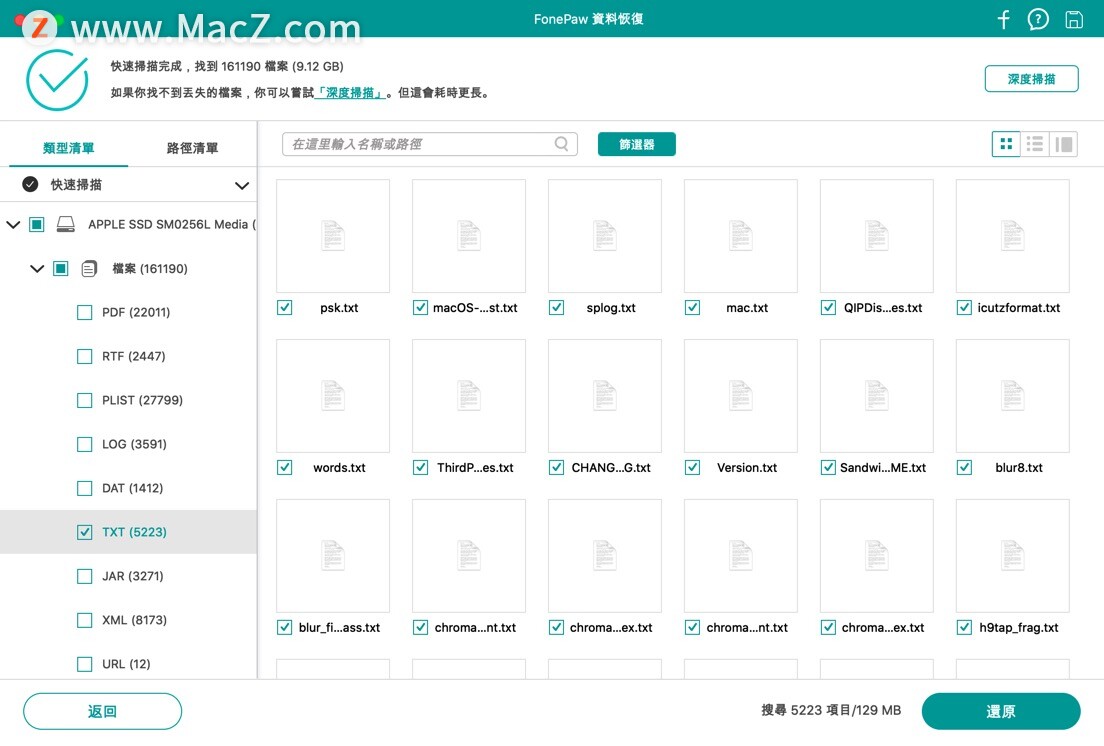The image size is (1104, 746).
Task: Uncheck the words.txt file checkbox
Action: coord(284,467)
